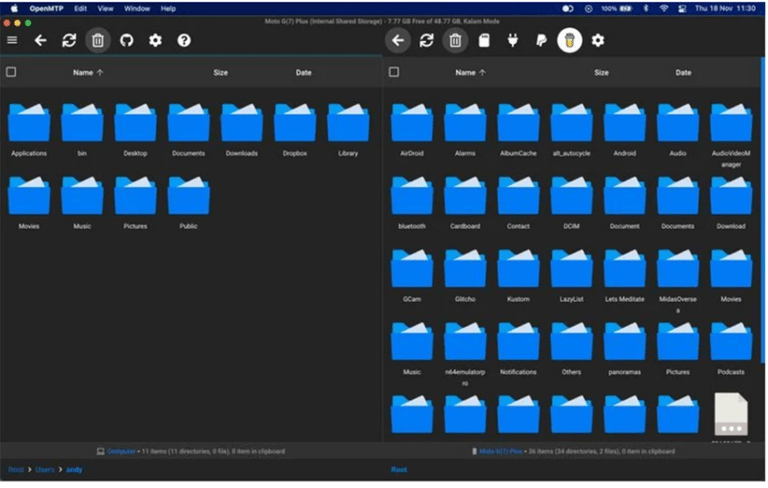
Task: Click the left pane delete trash icon
Action: coord(98,40)
